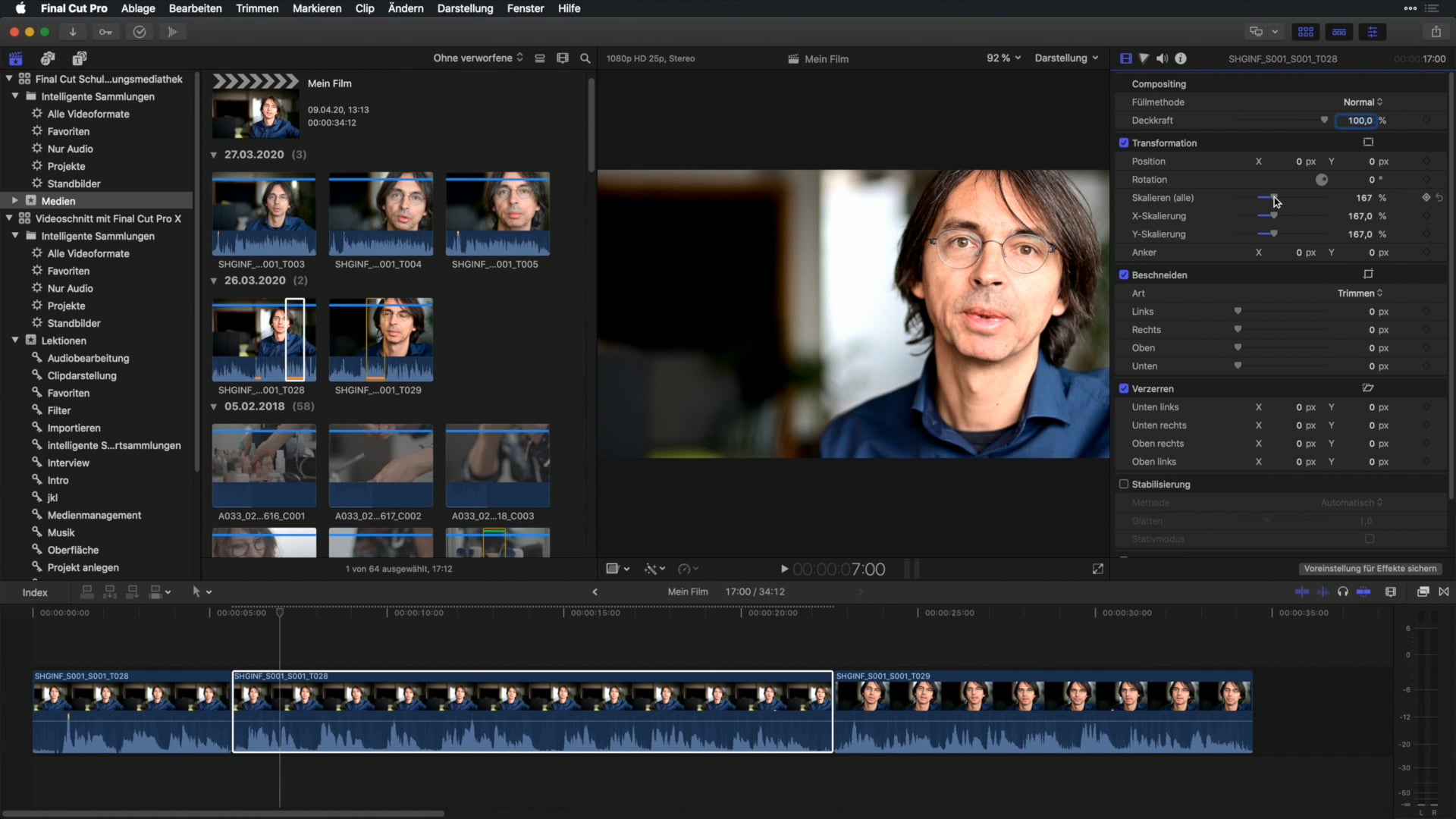This screenshot has height=819, width=1456.
Task: Click the Keywords key icon in the toolbar
Action: 105,32
